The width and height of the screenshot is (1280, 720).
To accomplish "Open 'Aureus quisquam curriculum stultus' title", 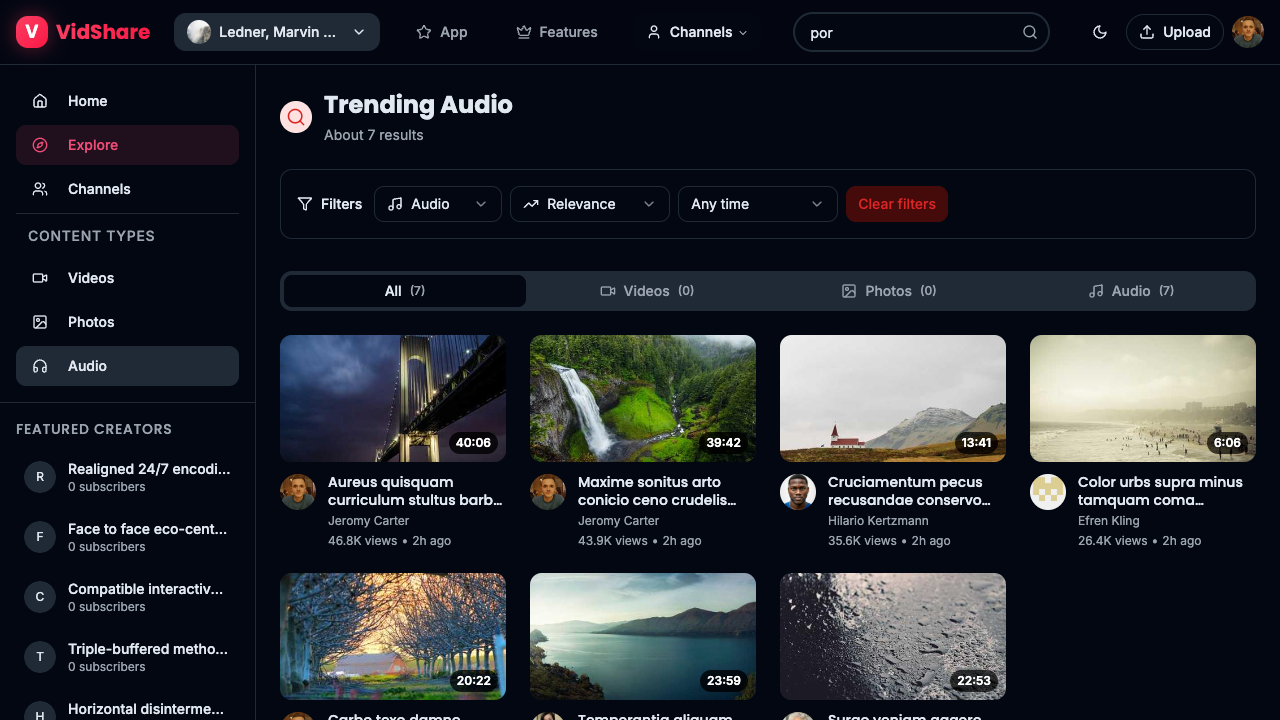I will (415, 491).
